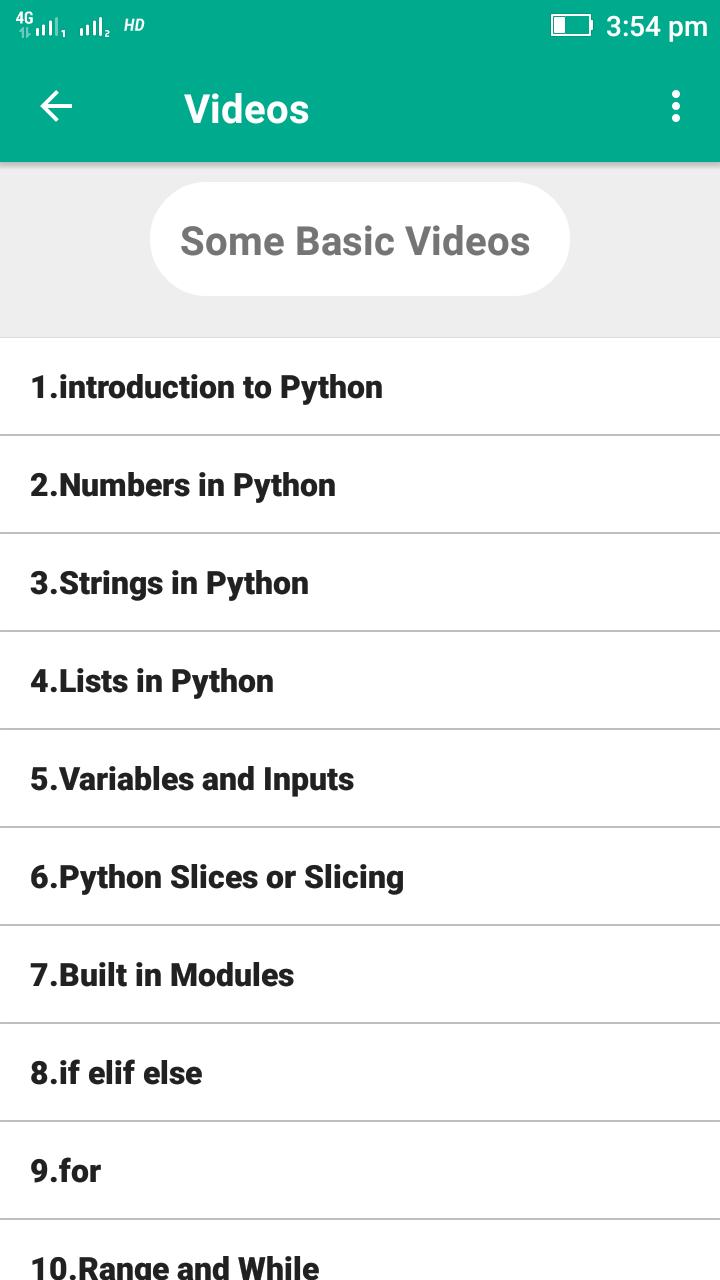The width and height of the screenshot is (720, 1280).
Task: Choose 10.Range and While lesson
Action: 360,1251
